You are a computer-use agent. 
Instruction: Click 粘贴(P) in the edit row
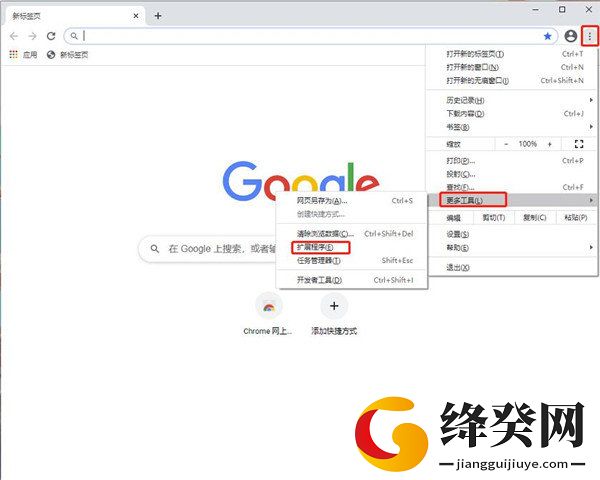click(576, 218)
